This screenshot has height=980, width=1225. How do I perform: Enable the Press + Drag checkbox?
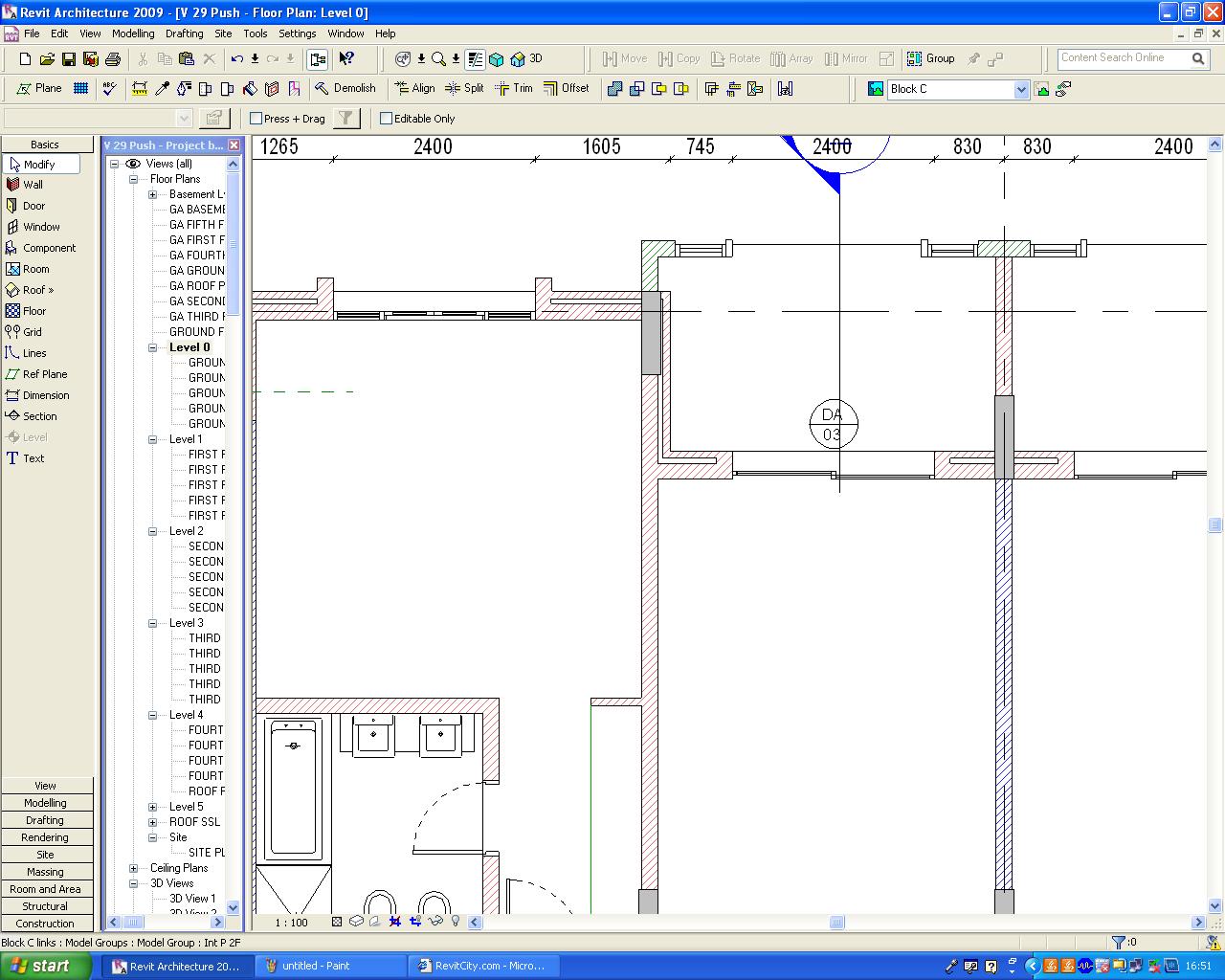(256, 119)
